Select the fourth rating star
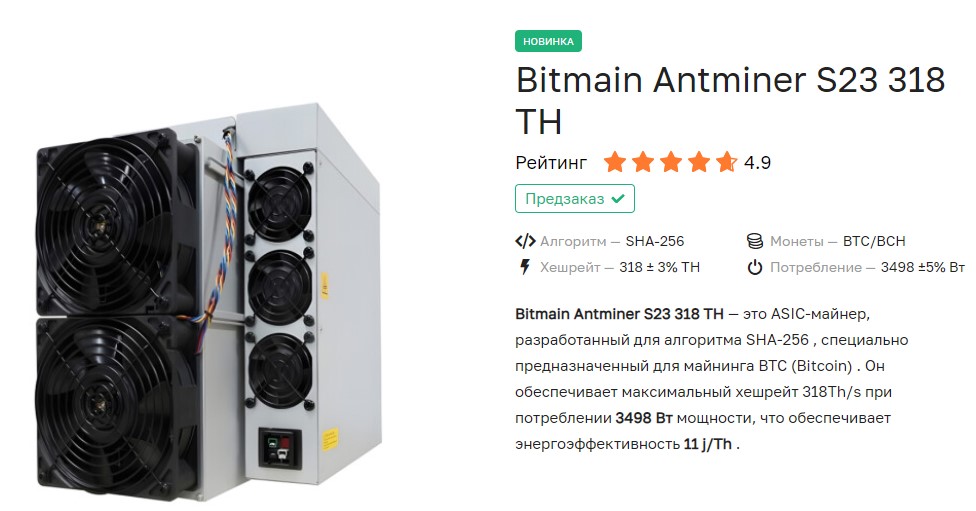The width and height of the screenshot is (976, 511). (698, 162)
